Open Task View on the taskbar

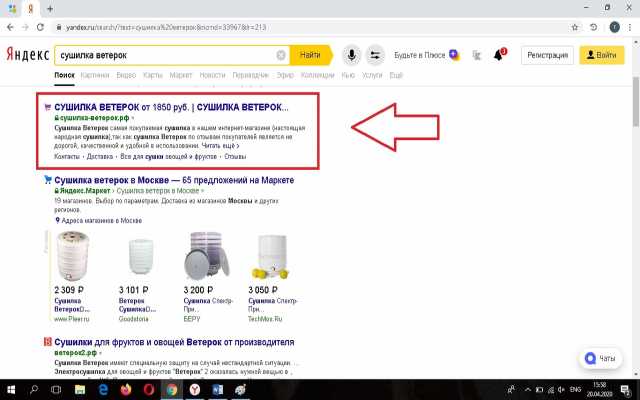click(56, 390)
